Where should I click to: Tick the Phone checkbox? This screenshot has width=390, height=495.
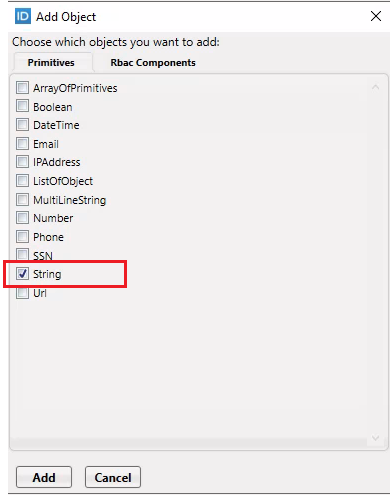pyautogui.click(x=22, y=237)
